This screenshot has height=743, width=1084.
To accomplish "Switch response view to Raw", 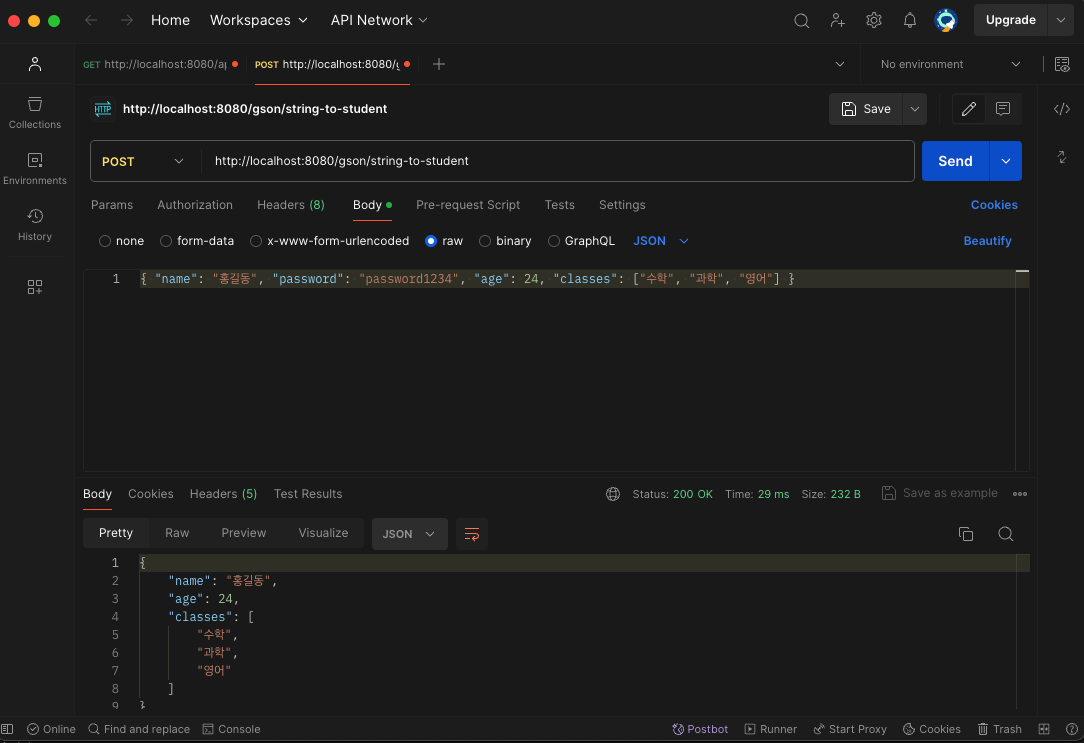I will [177, 533].
